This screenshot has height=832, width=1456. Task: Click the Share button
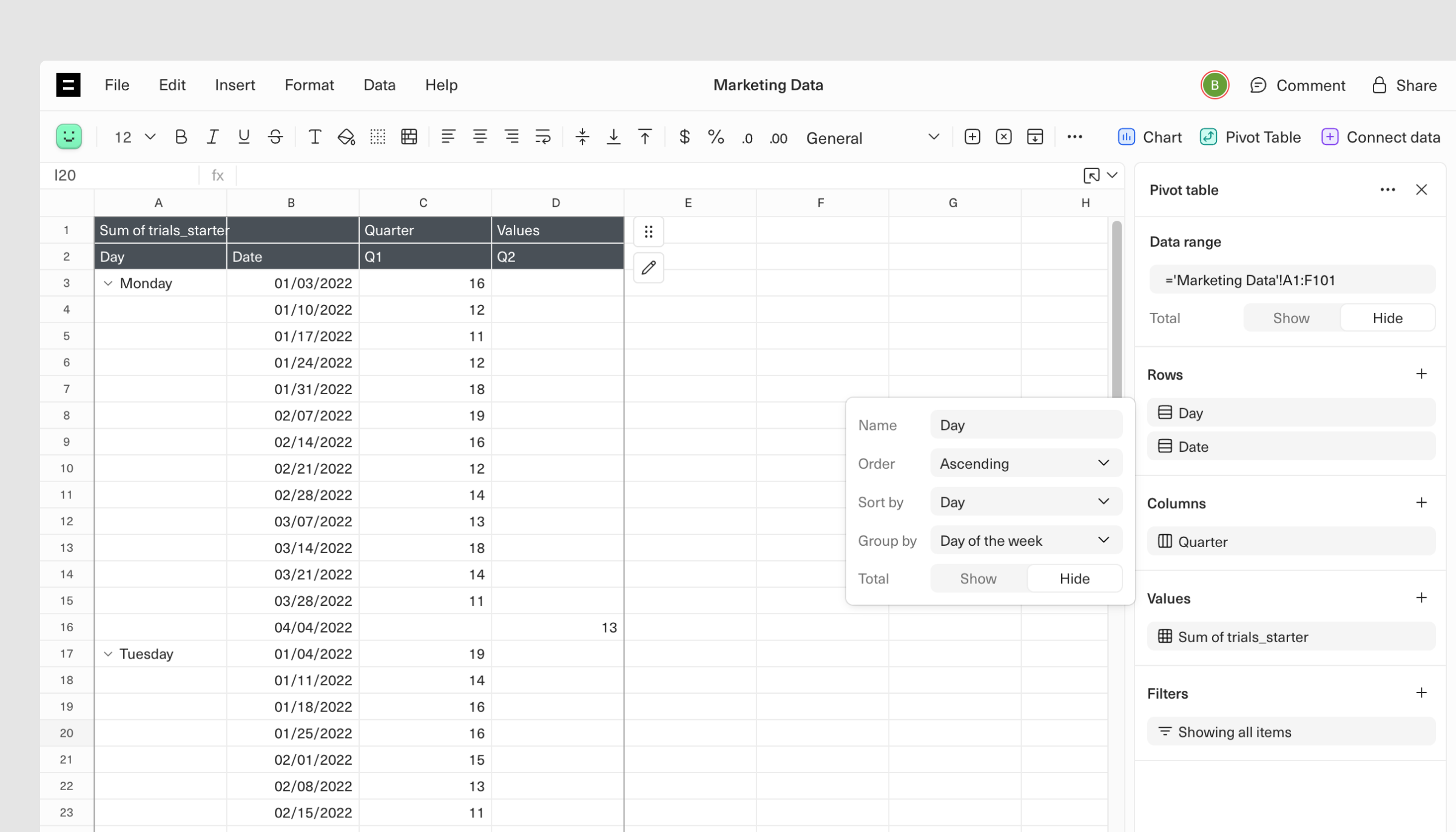coord(1404,85)
